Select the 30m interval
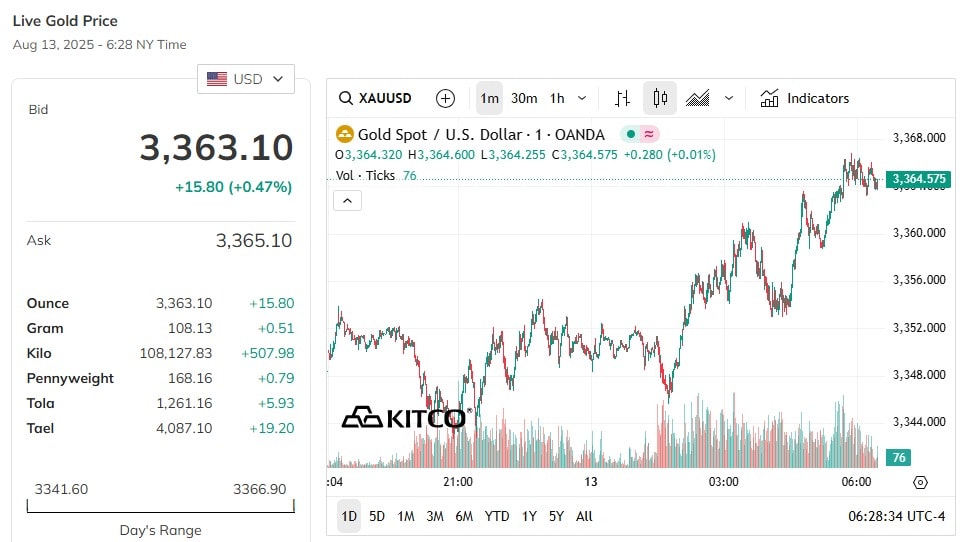 click(x=524, y=98)
